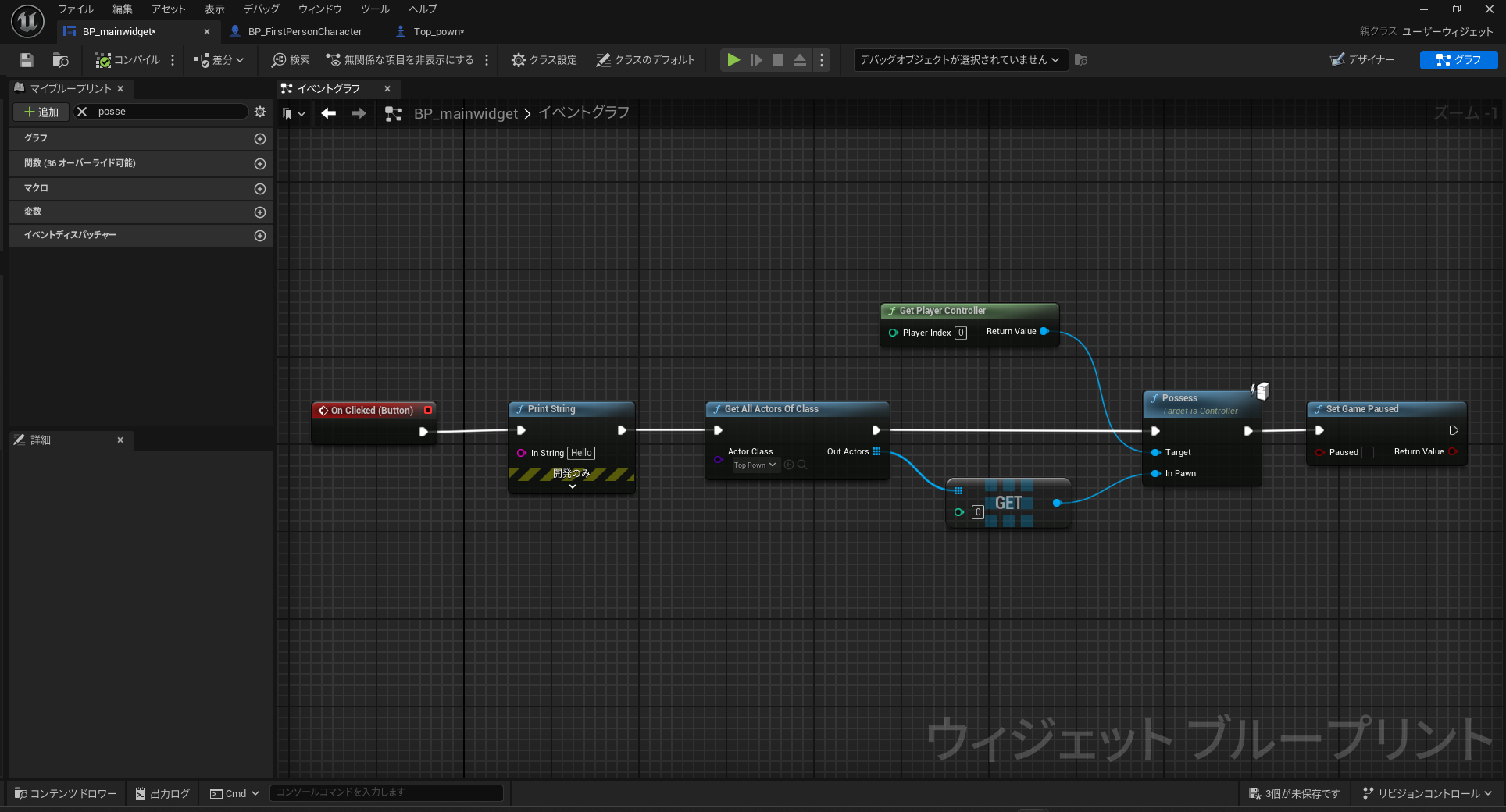Viewport: 1506px width, 812px height.
Task: Open the My Blueprint settings gear
Action: tap(260, 112)
